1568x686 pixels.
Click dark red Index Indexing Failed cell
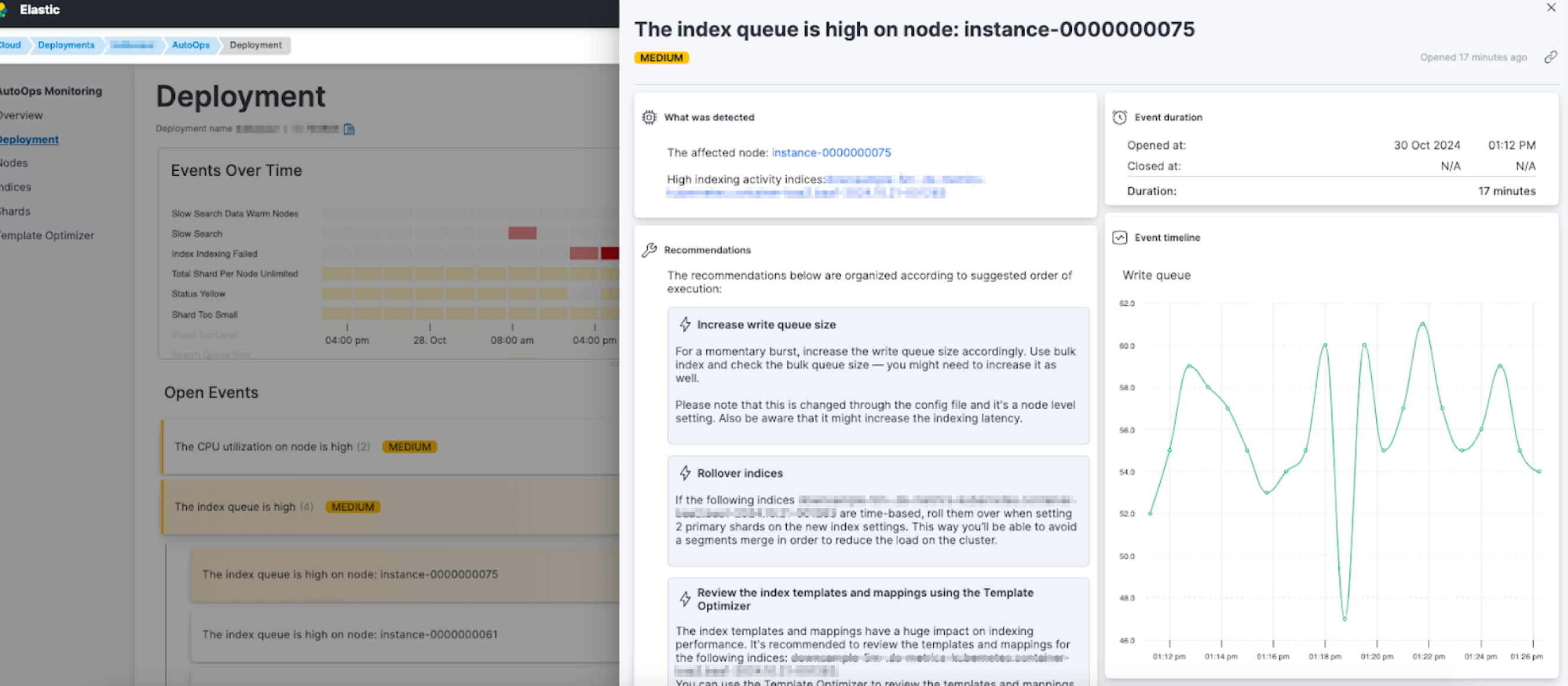click(x=609, y=253)
